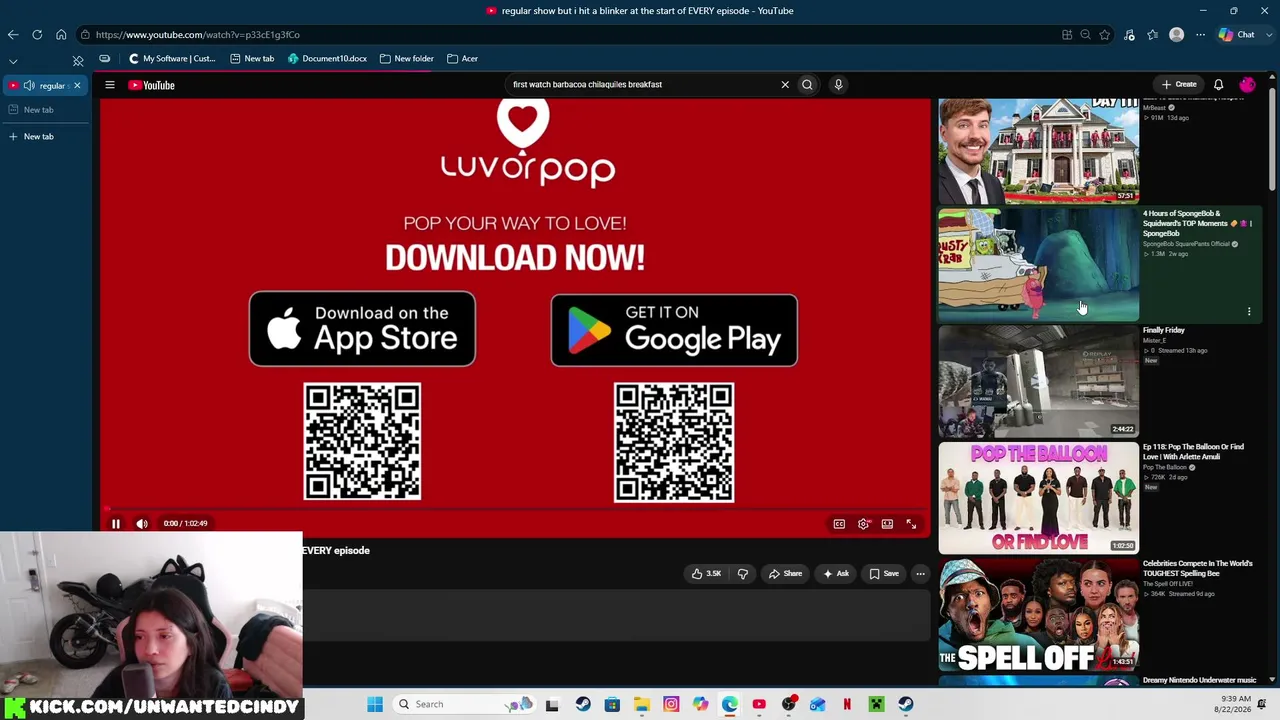Open the player settings gear
The image size is (1280, 720).
863,524
